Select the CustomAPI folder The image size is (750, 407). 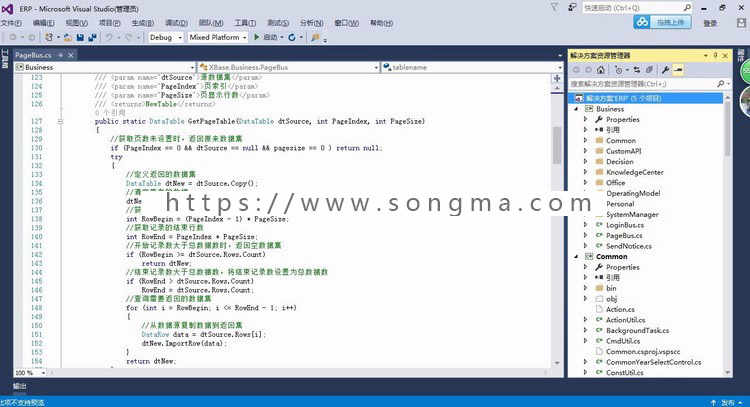tap(623, 151)
